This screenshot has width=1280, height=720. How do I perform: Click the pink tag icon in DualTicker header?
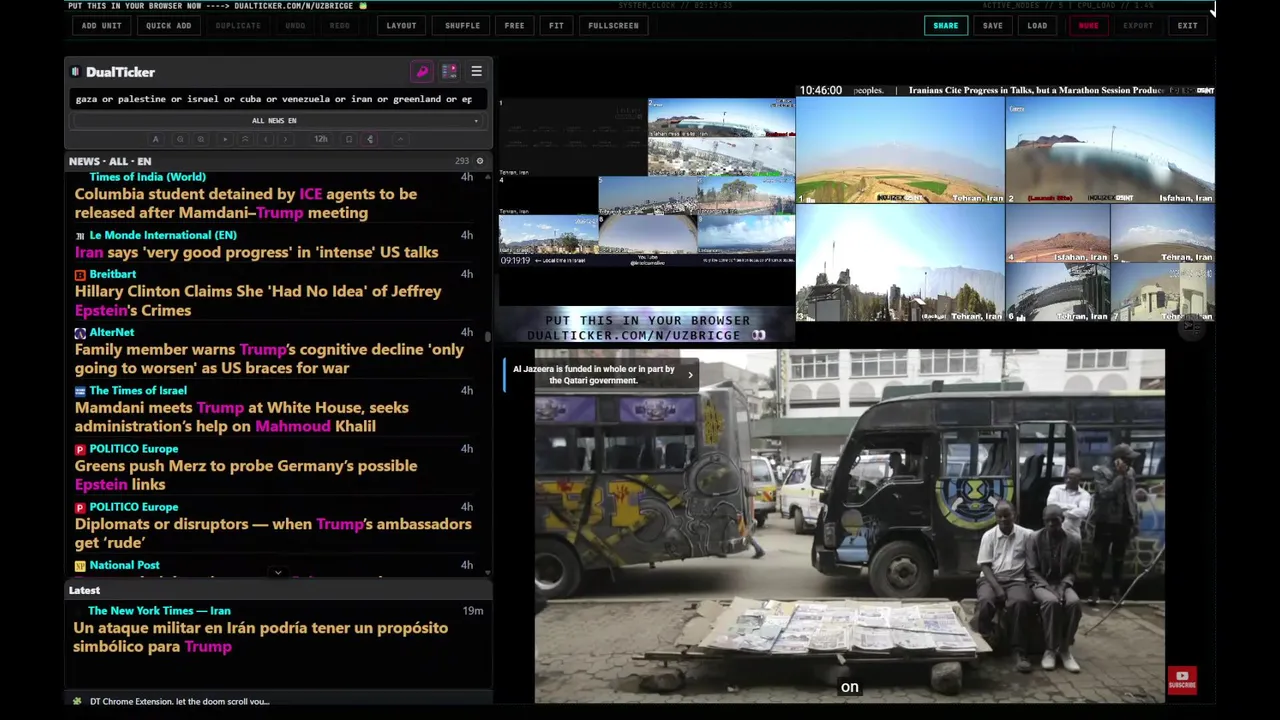tap(422, 72)
